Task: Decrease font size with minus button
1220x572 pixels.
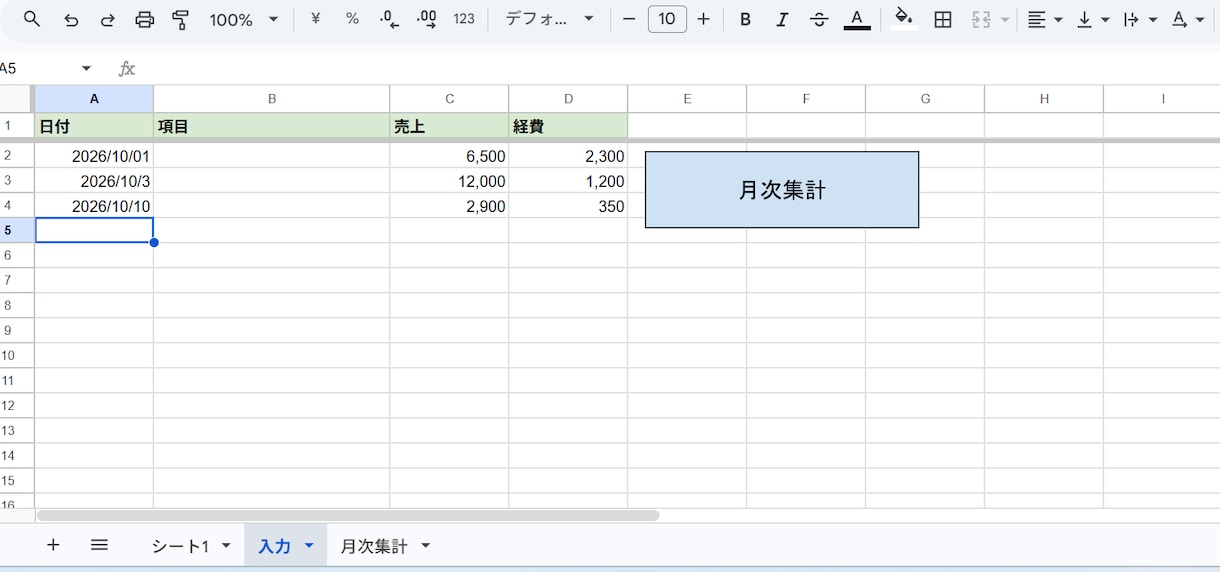Action: tap(629, 19)
